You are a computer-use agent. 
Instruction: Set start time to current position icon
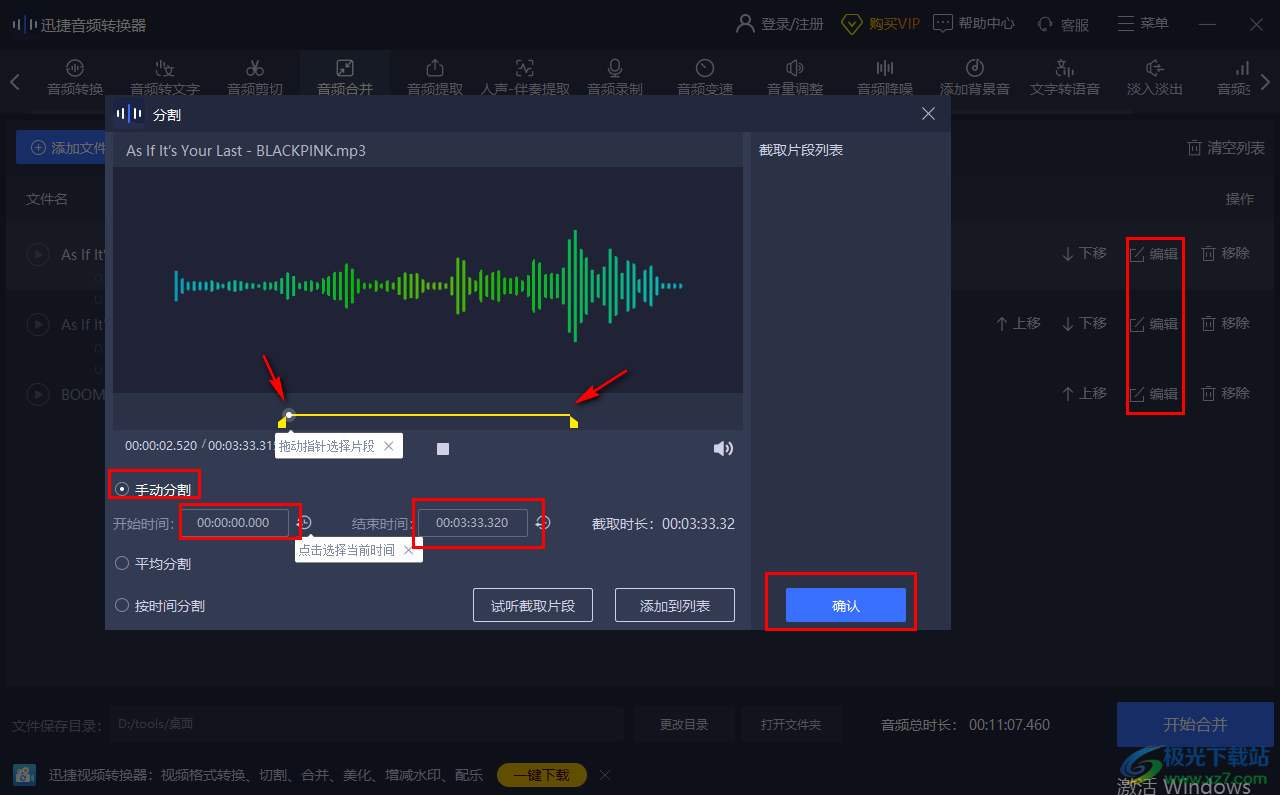tap(304, 522)
